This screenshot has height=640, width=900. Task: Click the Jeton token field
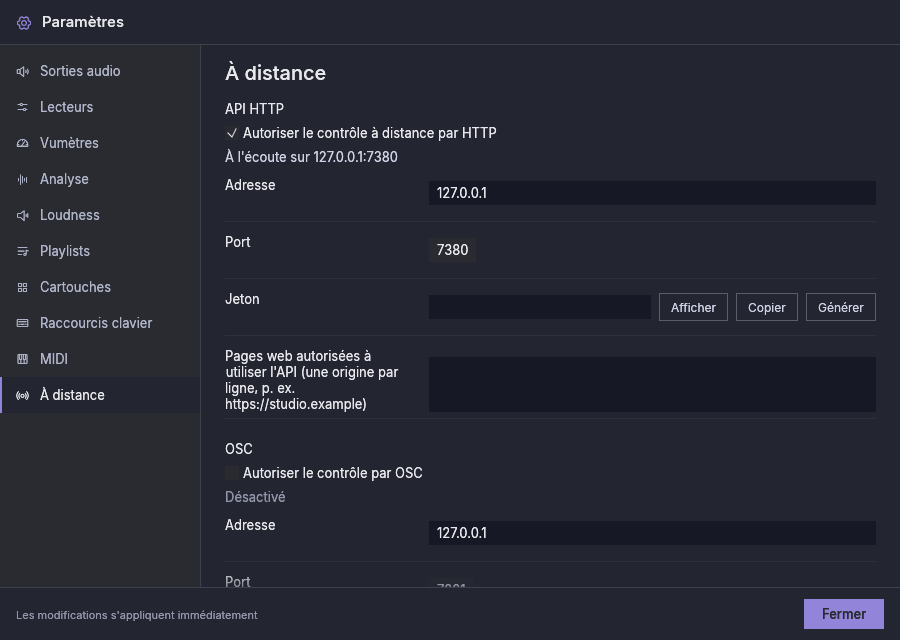coord(540,307)
